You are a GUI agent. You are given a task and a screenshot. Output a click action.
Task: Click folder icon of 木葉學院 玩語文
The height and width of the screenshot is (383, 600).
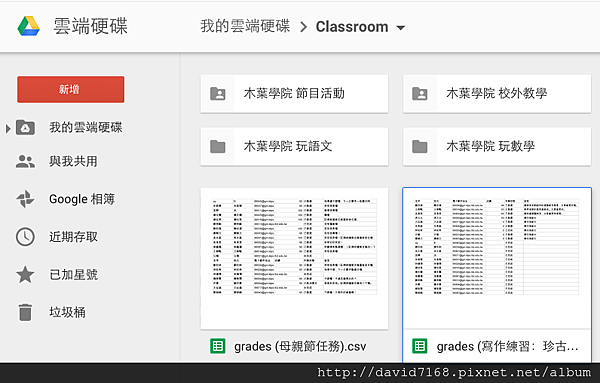pos(218,146)
